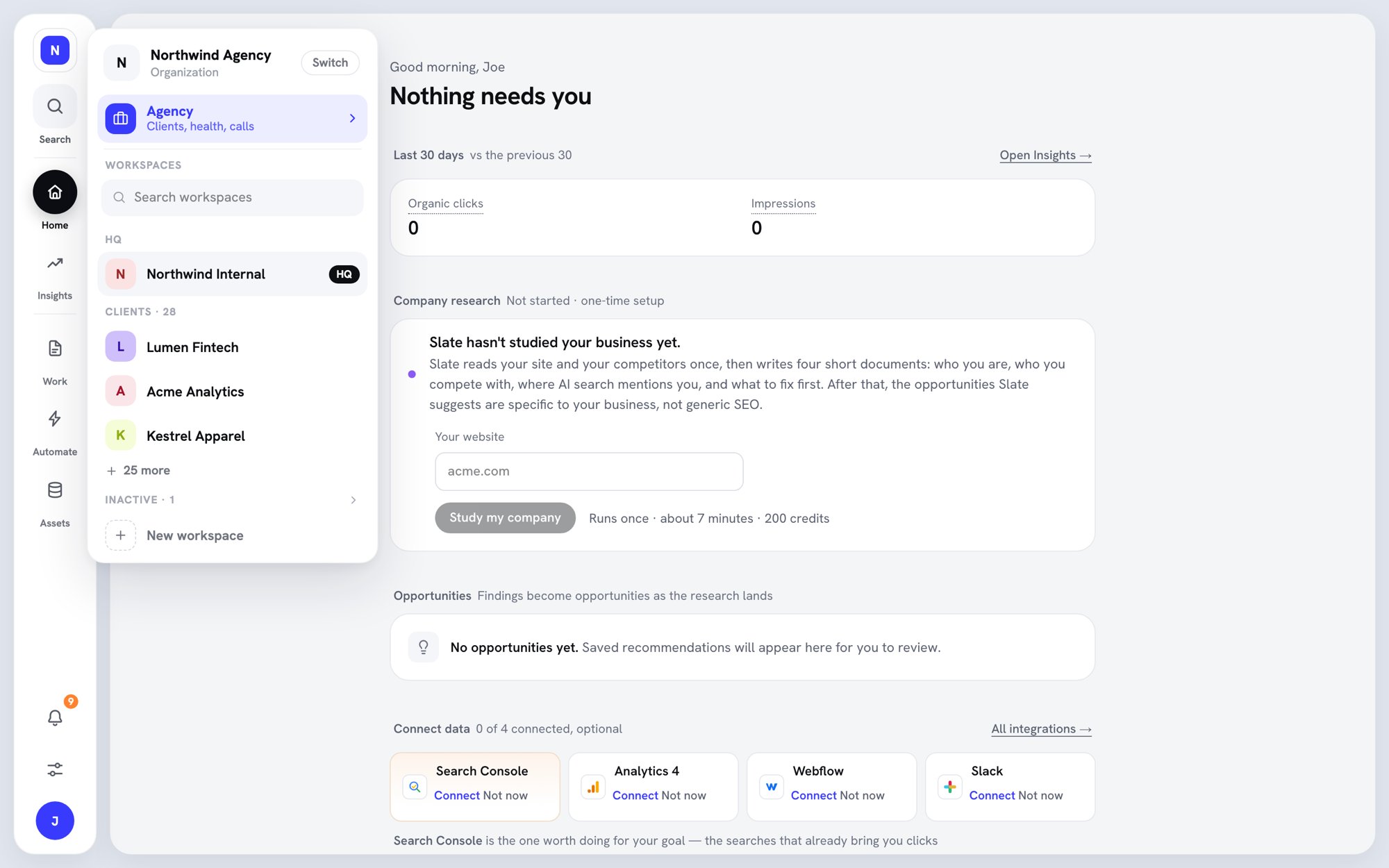Viewport: 1389px width, 868px height.
Task: Click the Your website input field
Action: (x=589, y=471)
